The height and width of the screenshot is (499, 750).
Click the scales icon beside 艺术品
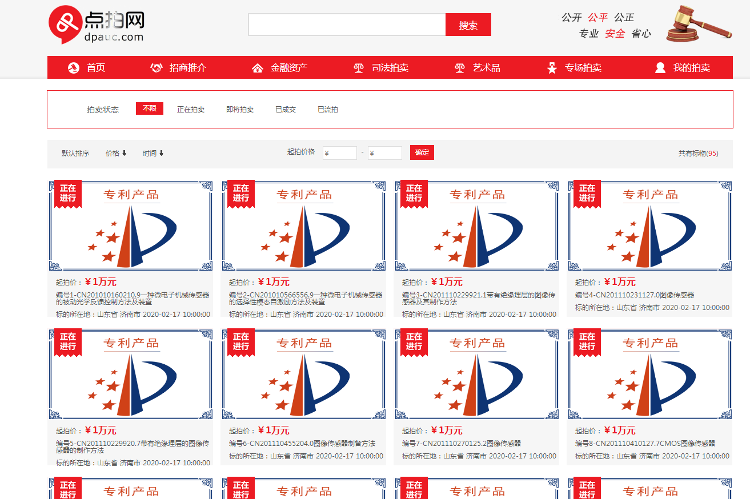pos(460,68)
